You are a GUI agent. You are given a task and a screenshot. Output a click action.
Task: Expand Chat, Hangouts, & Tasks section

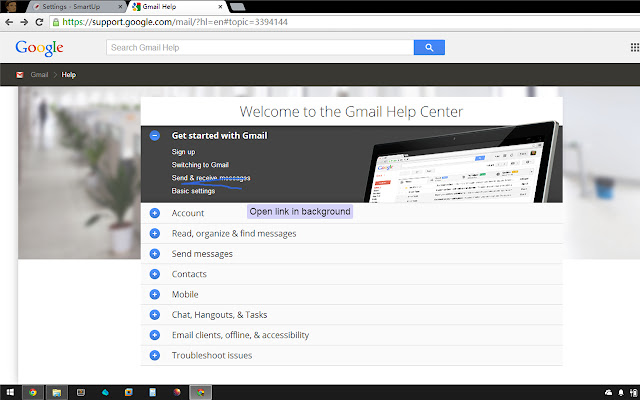tap(155, 315)
